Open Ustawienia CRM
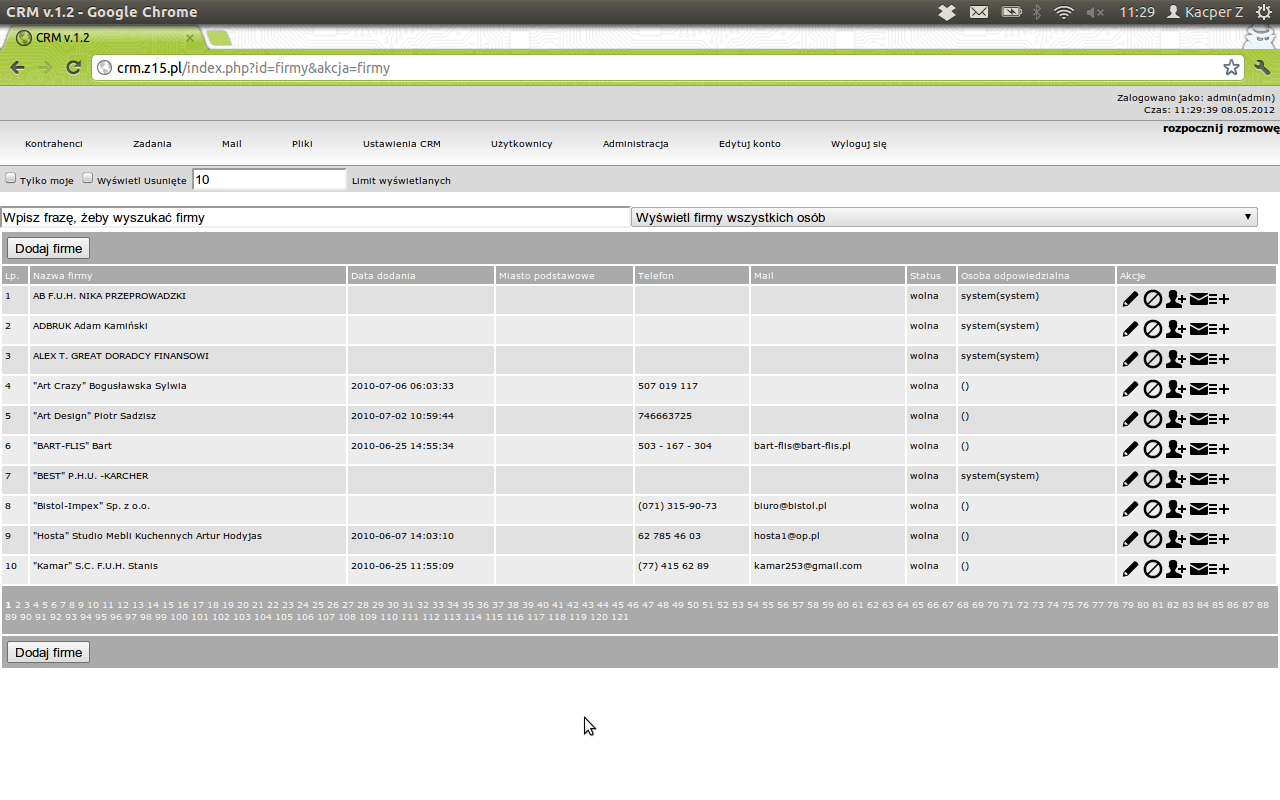This screenshot has width=1280, height=800. (x=402, y=144)
